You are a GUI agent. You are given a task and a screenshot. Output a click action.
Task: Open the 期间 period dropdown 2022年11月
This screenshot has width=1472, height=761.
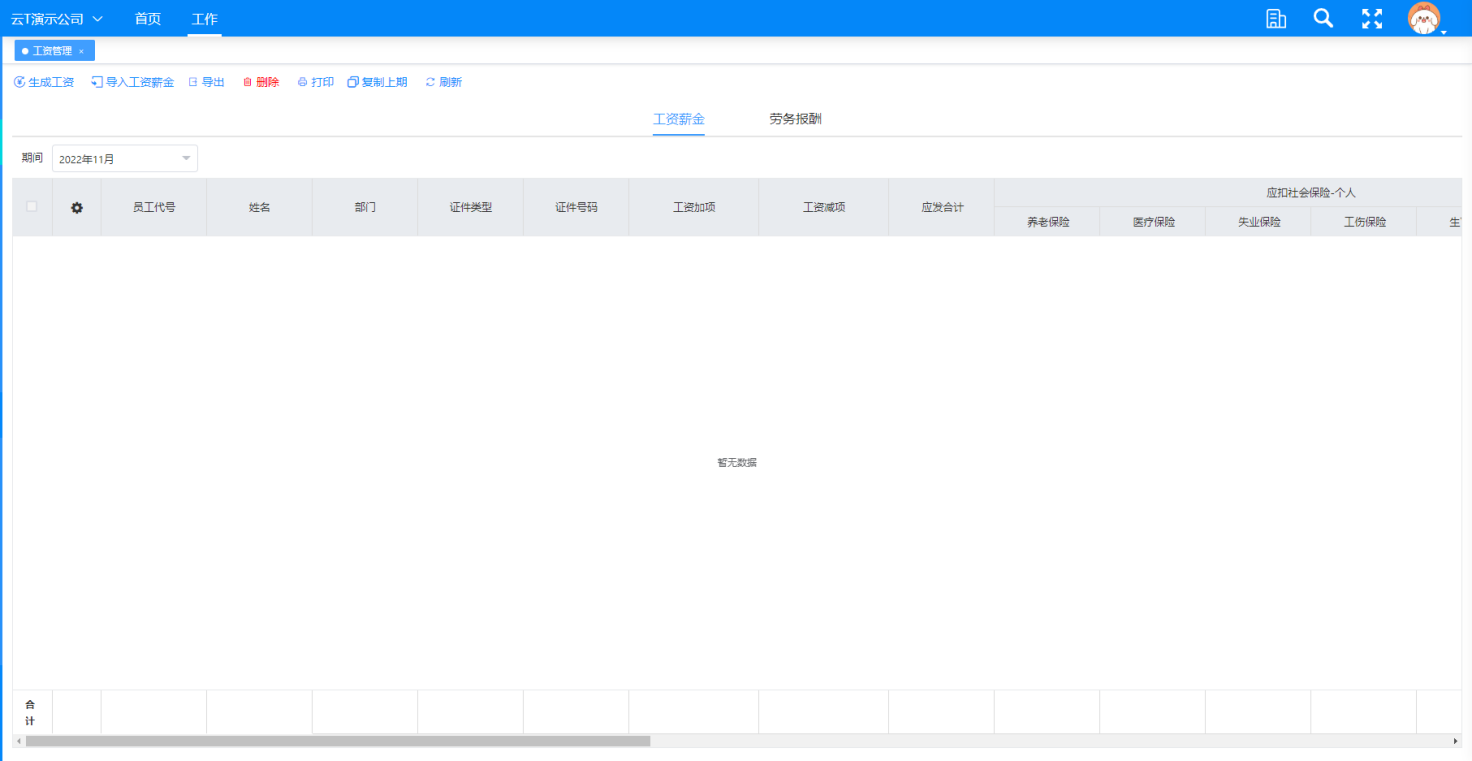click(x=124, y=159)
